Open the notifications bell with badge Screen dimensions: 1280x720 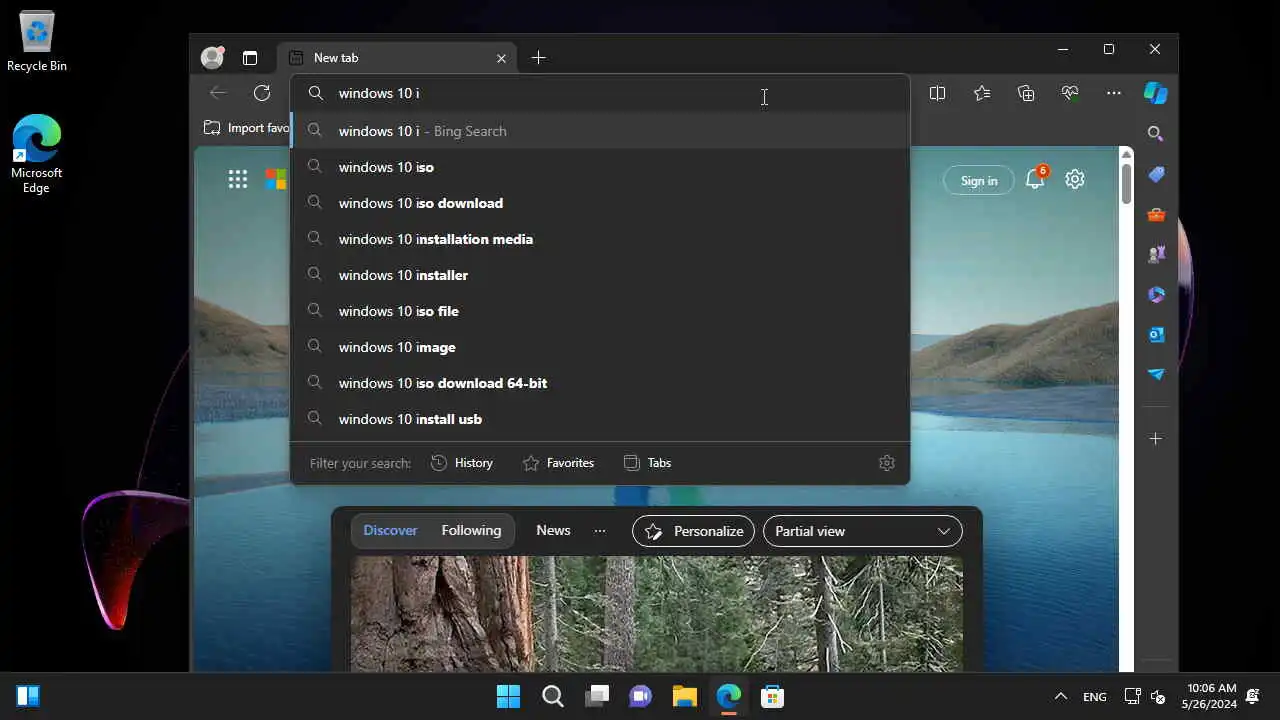(x=1036, y=179)
